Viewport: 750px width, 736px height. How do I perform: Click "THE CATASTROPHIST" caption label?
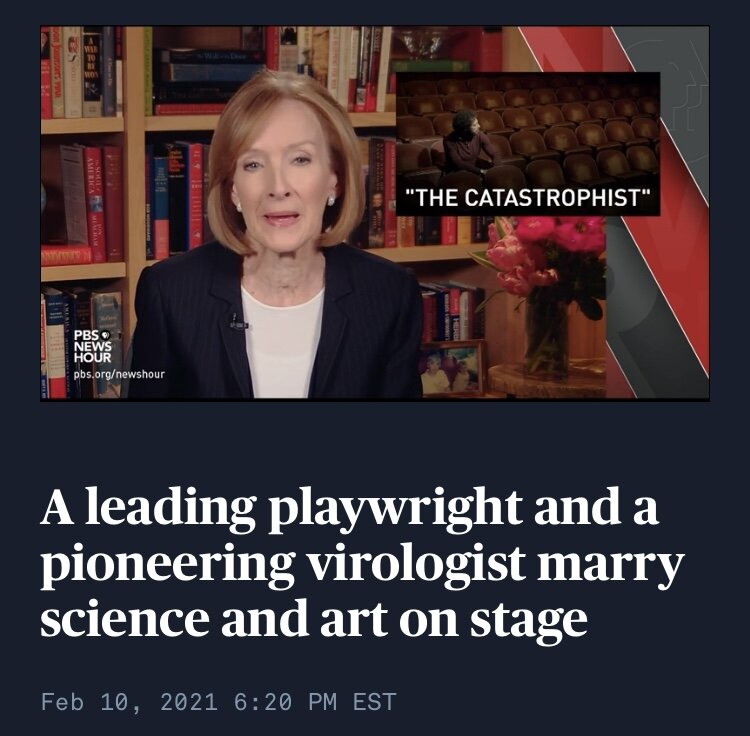[x=529, y=196]
